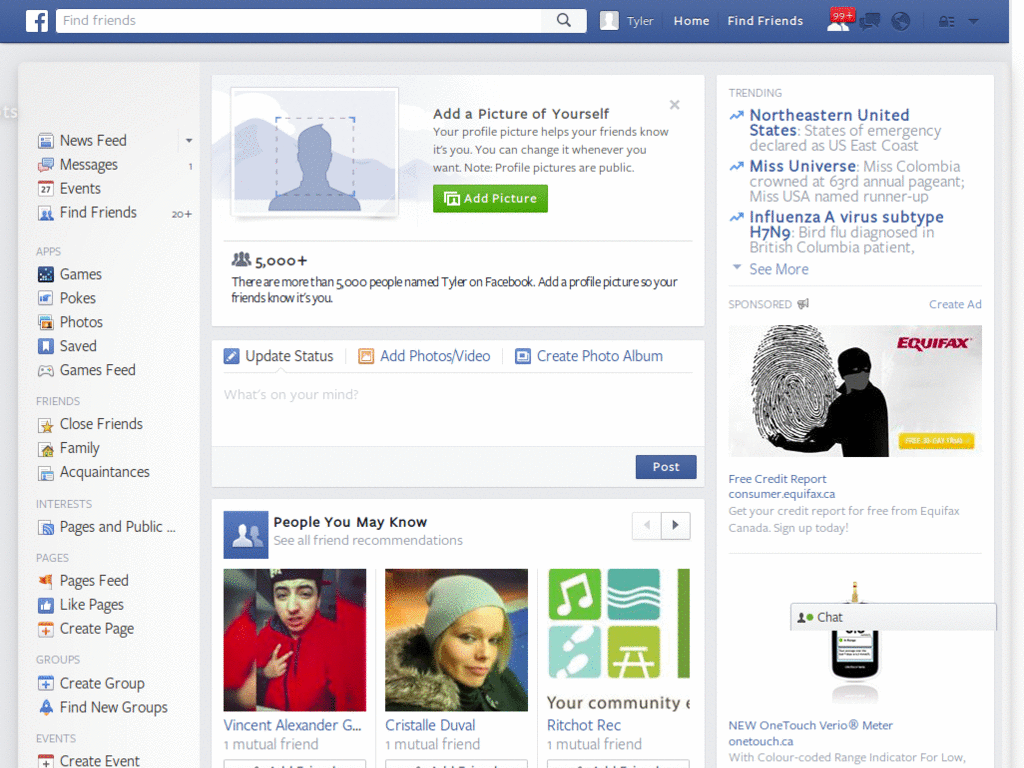This screenshot has width=1024, height=768.
Task: Click Tyler's profile picture icon in top bar
Action: 609,21
